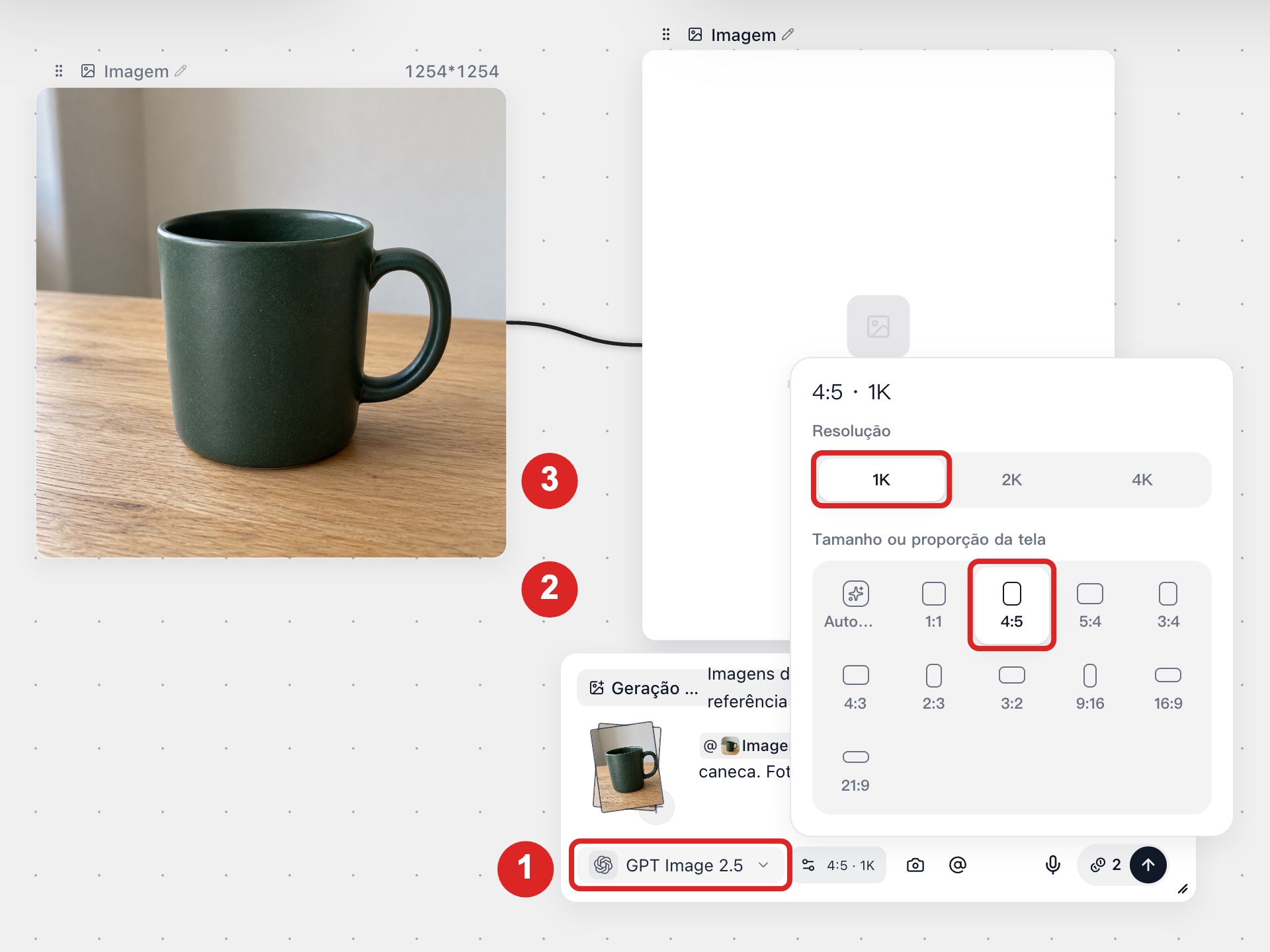Click the pencil rename icon beside right Imagem

pyautogui.click(x=788, y=34)
